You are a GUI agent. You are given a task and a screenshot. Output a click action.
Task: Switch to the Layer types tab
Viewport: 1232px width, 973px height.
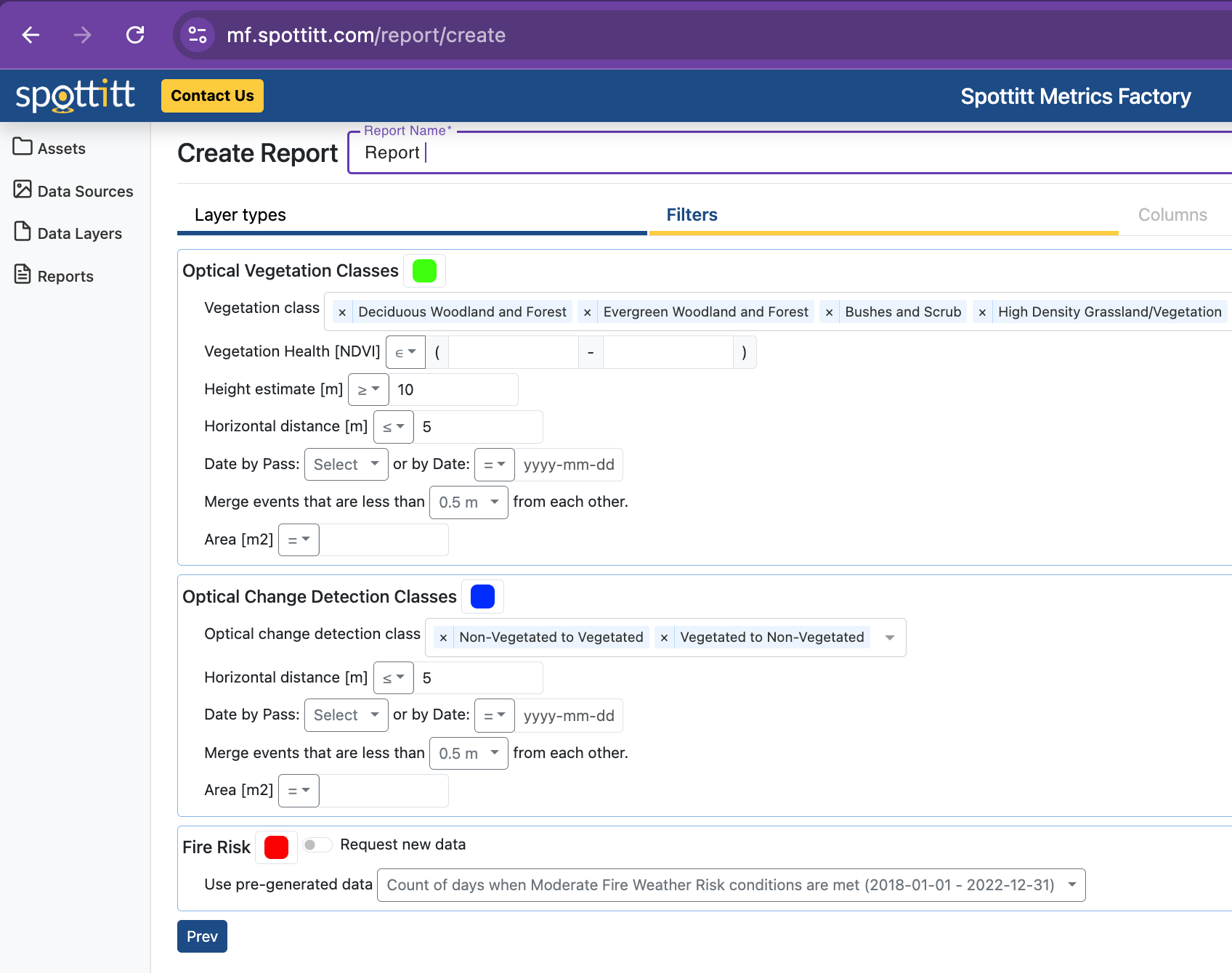click(240, 215)
